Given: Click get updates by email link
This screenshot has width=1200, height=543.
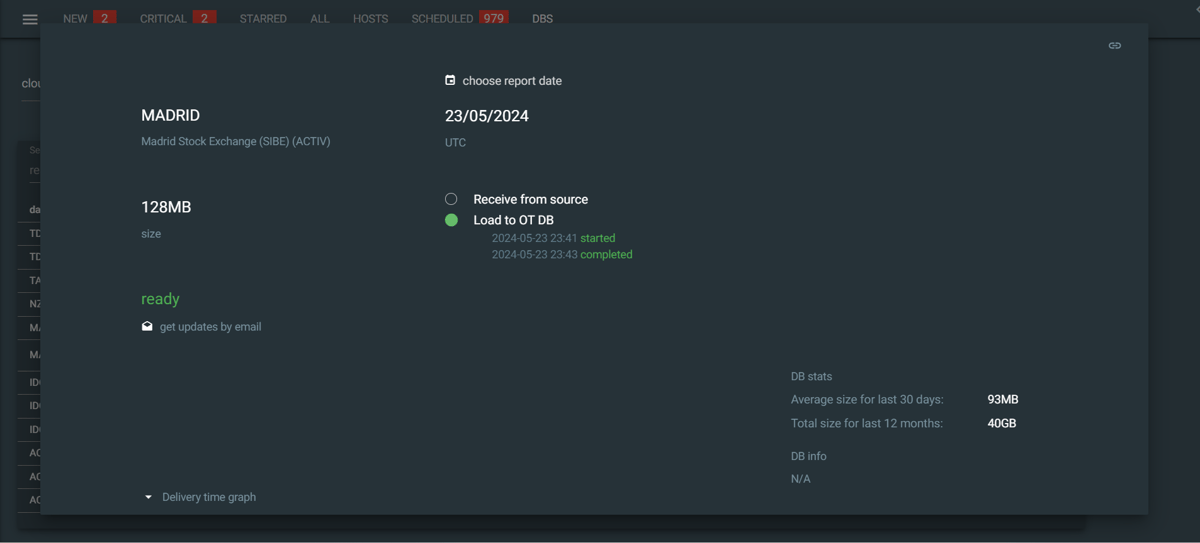Looking at the screenshot, I should click(210, 327).
